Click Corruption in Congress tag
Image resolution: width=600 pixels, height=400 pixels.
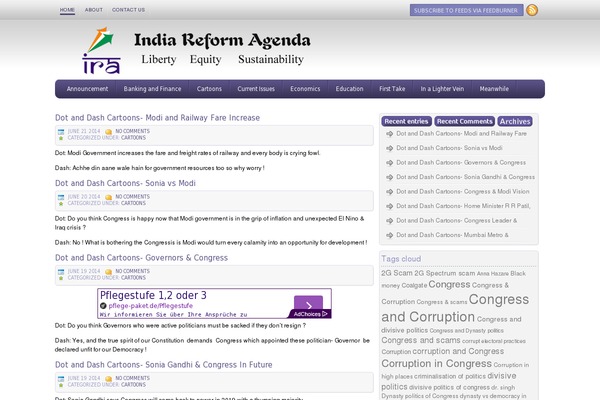pyautogui.click(x=437, y=364)
